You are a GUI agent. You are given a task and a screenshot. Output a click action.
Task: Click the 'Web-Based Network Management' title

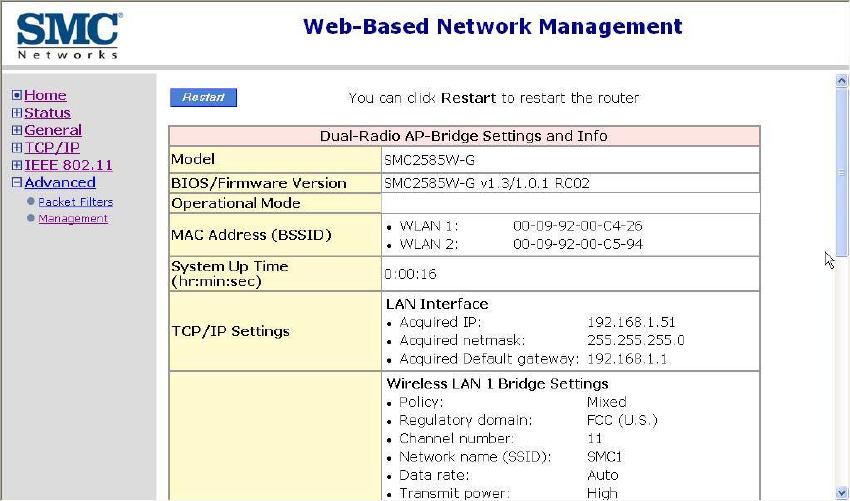pyautogui.click(x=492, y=26)
